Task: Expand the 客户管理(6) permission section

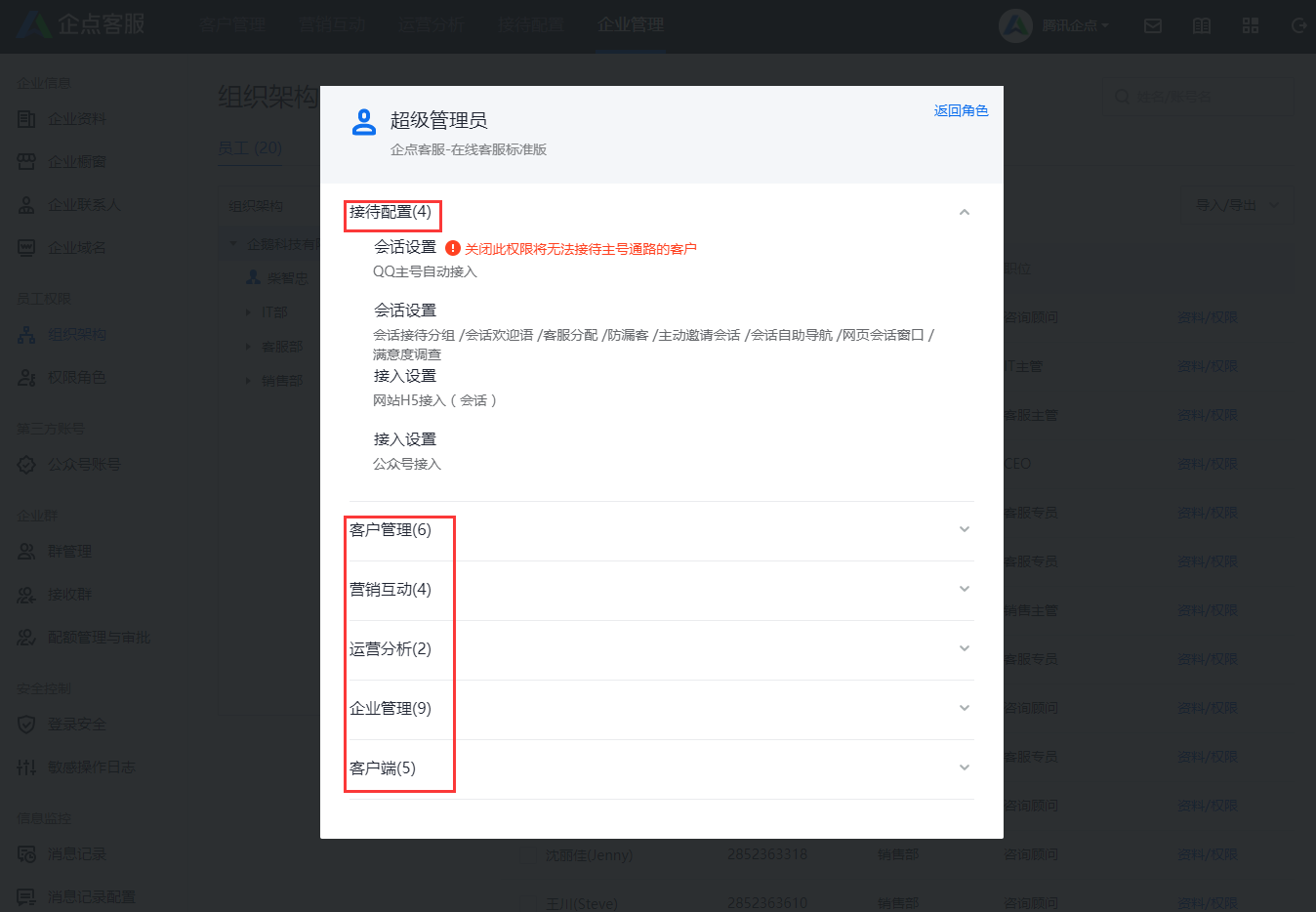Action: [965, 530]
